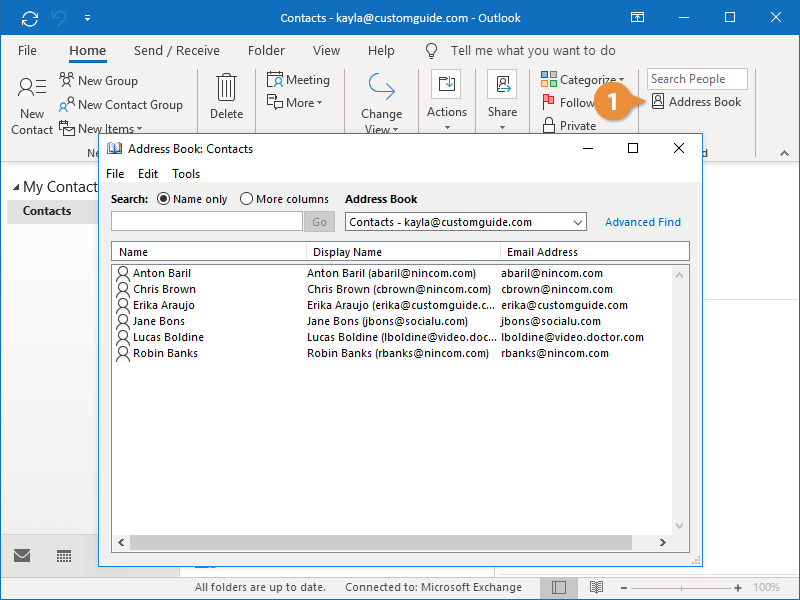Open the Address Book Tools menu
Screen dimensions: 800x600
coord(186,174)
